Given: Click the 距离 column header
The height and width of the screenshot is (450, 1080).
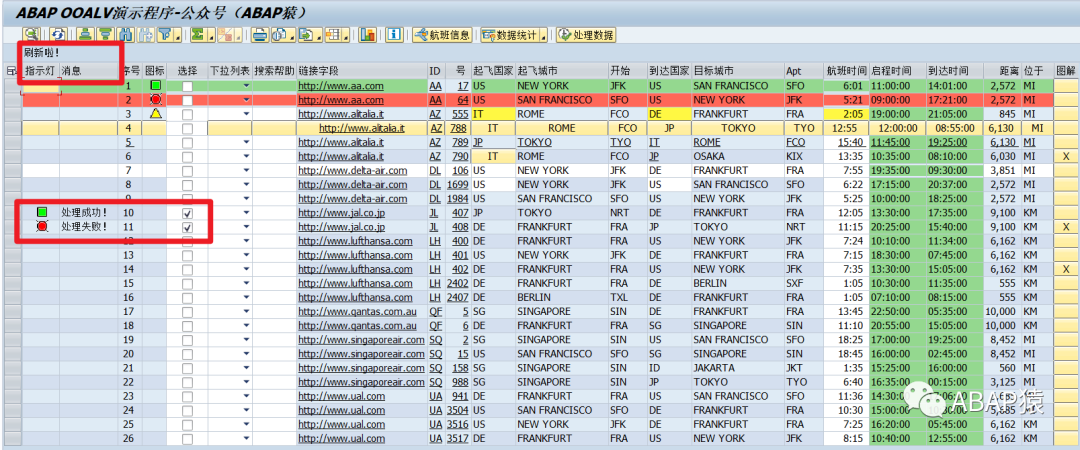Looking at the screenshot, I should 1001,70.
